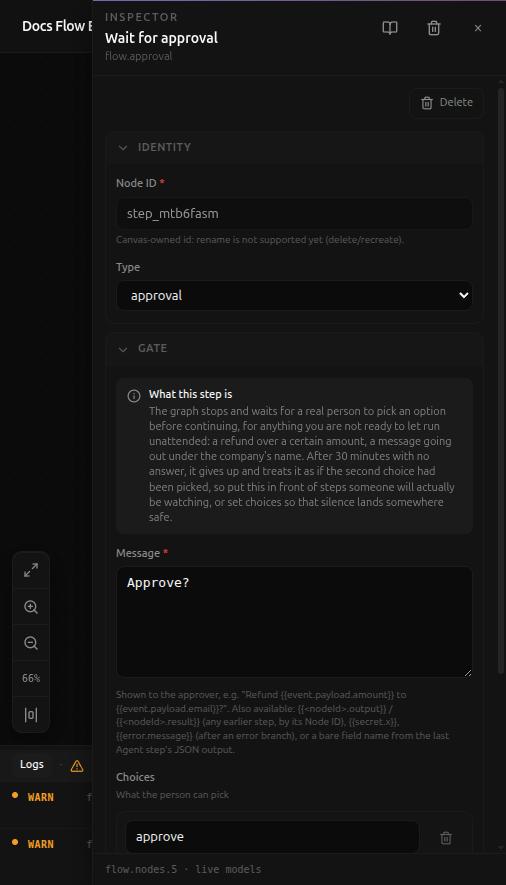
Task: Delete the approve choice with trash icon
Action: 446,838
